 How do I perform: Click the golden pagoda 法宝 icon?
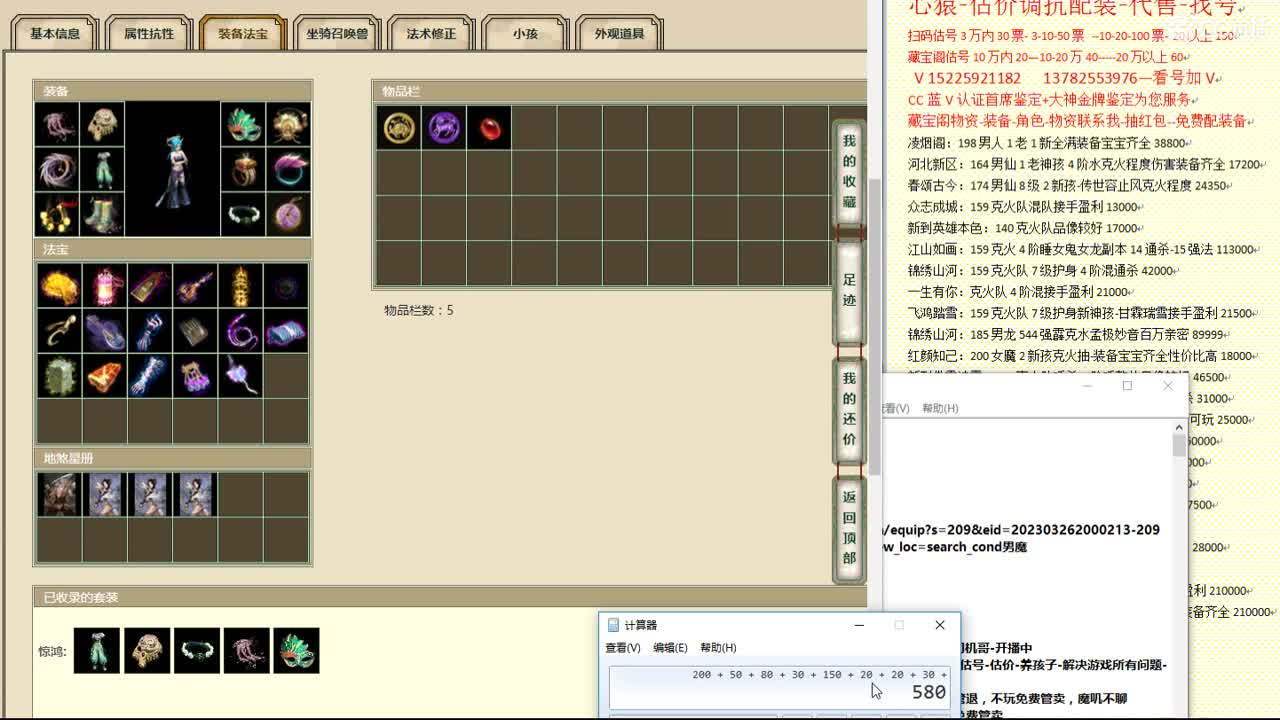[x=241, y=286]
